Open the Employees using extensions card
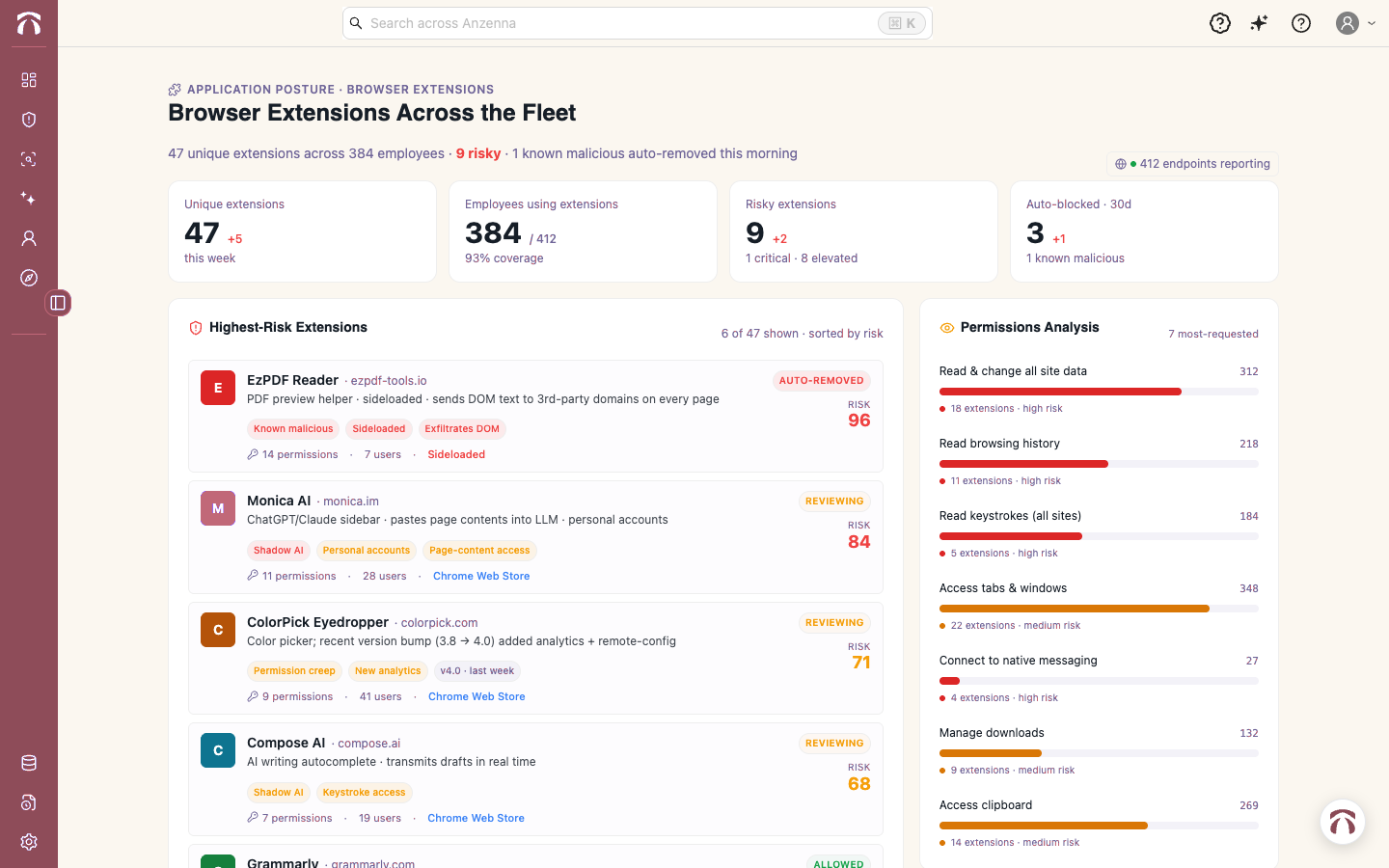The height and width of the screenshot is (868, 1389). tap(583, 231)
